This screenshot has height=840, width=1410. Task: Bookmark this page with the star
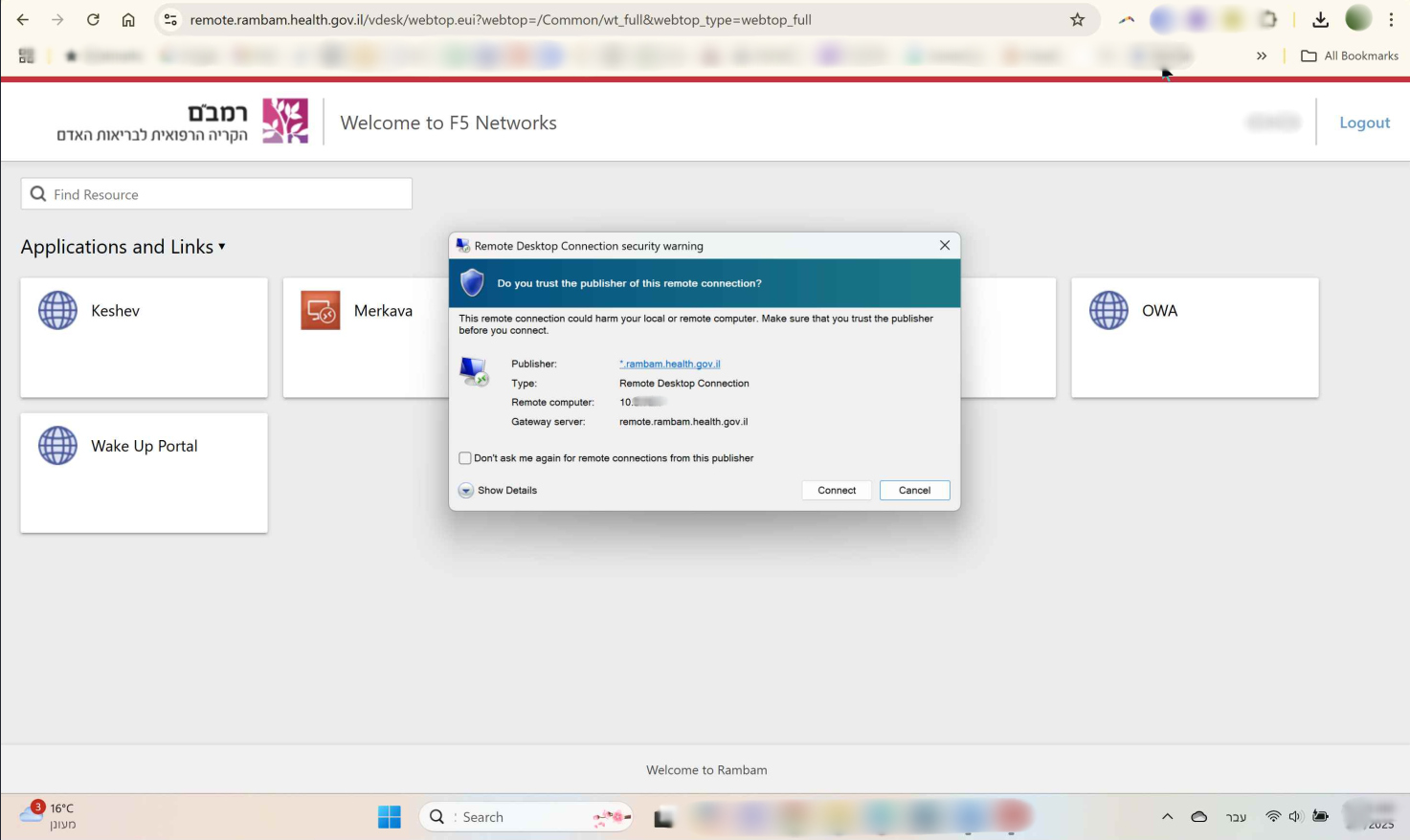[1077, 19]
